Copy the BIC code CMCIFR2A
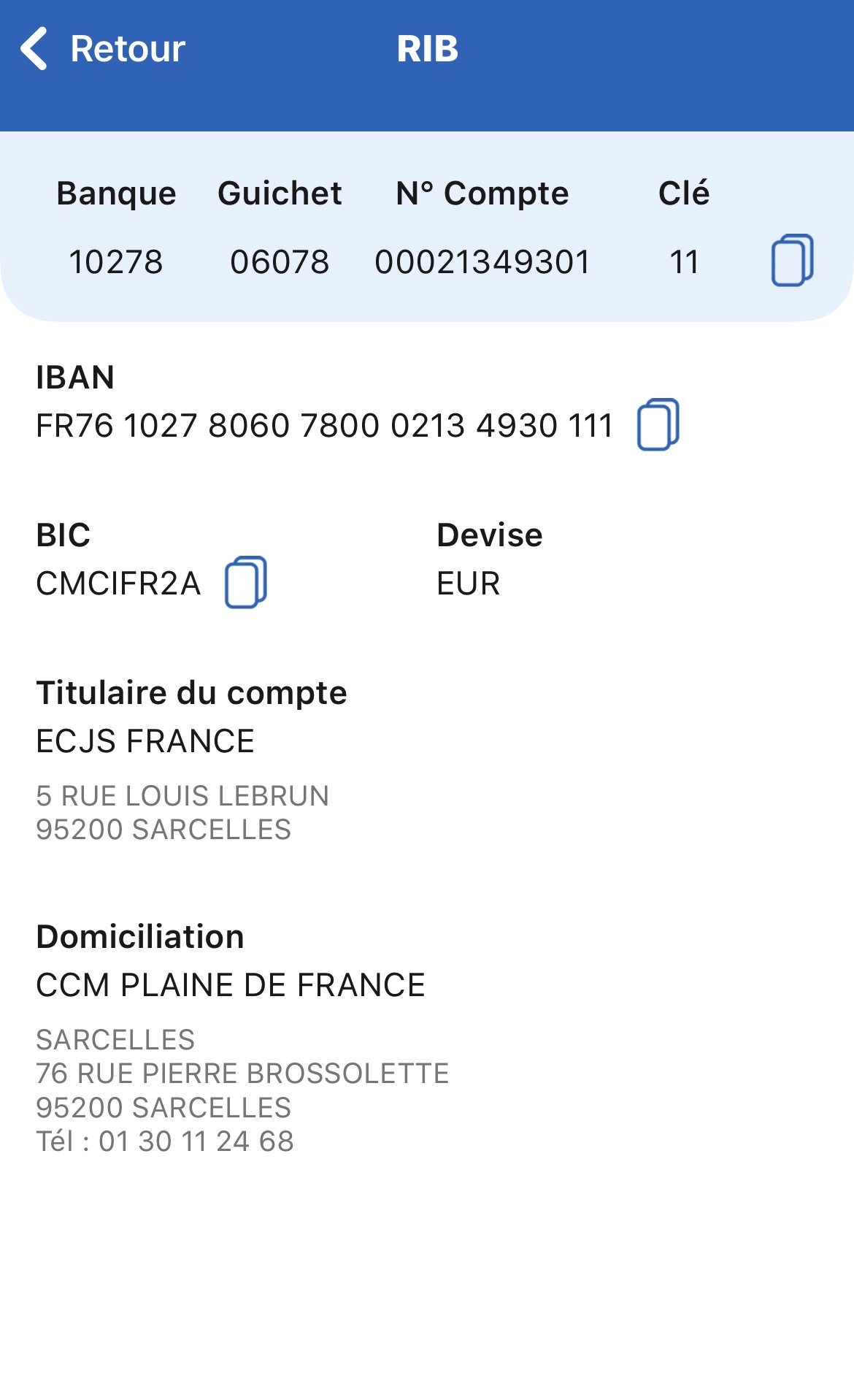854x1400 pixels. [x=246, y=582]
